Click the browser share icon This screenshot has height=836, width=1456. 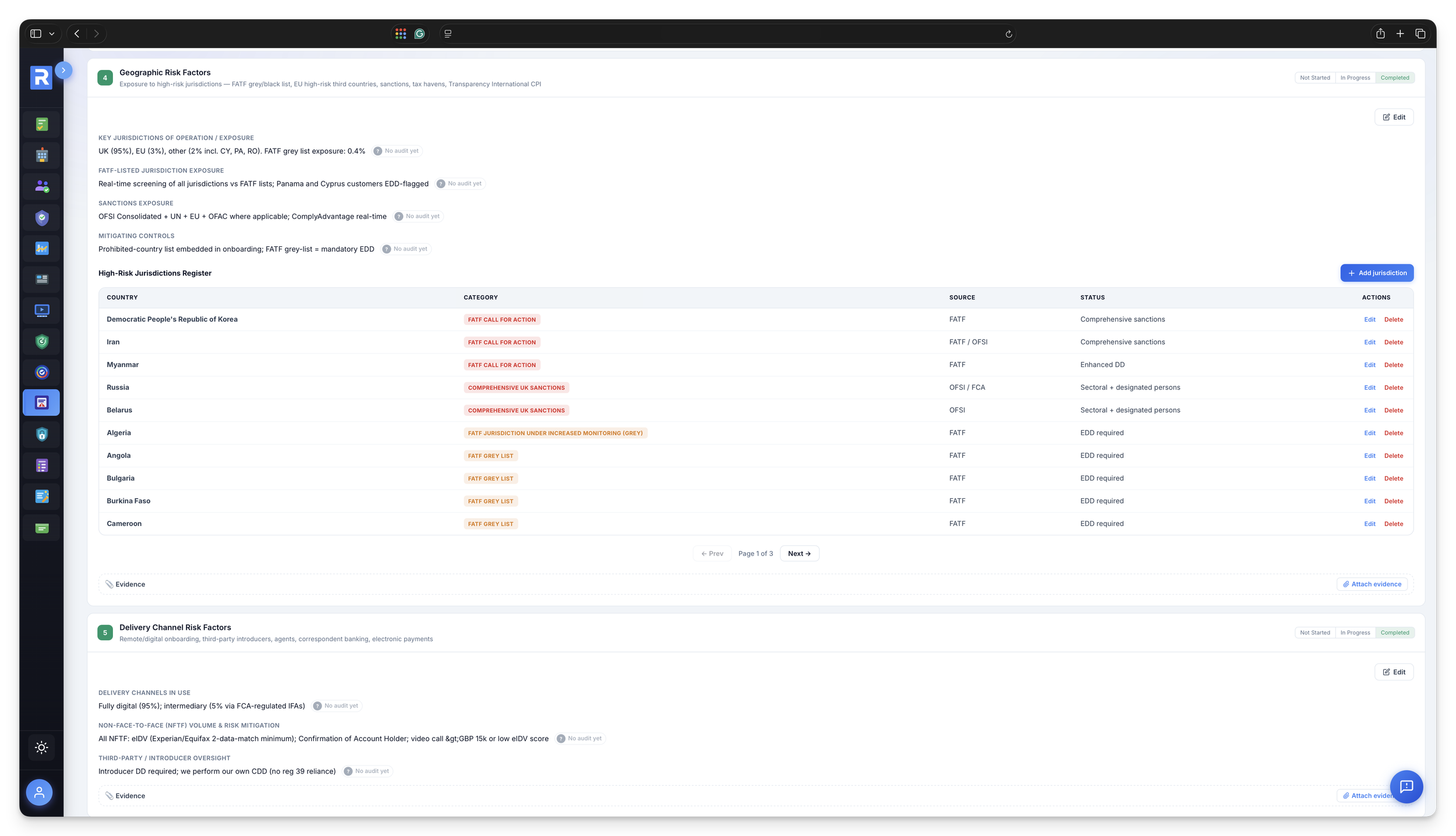(1380, 34)
